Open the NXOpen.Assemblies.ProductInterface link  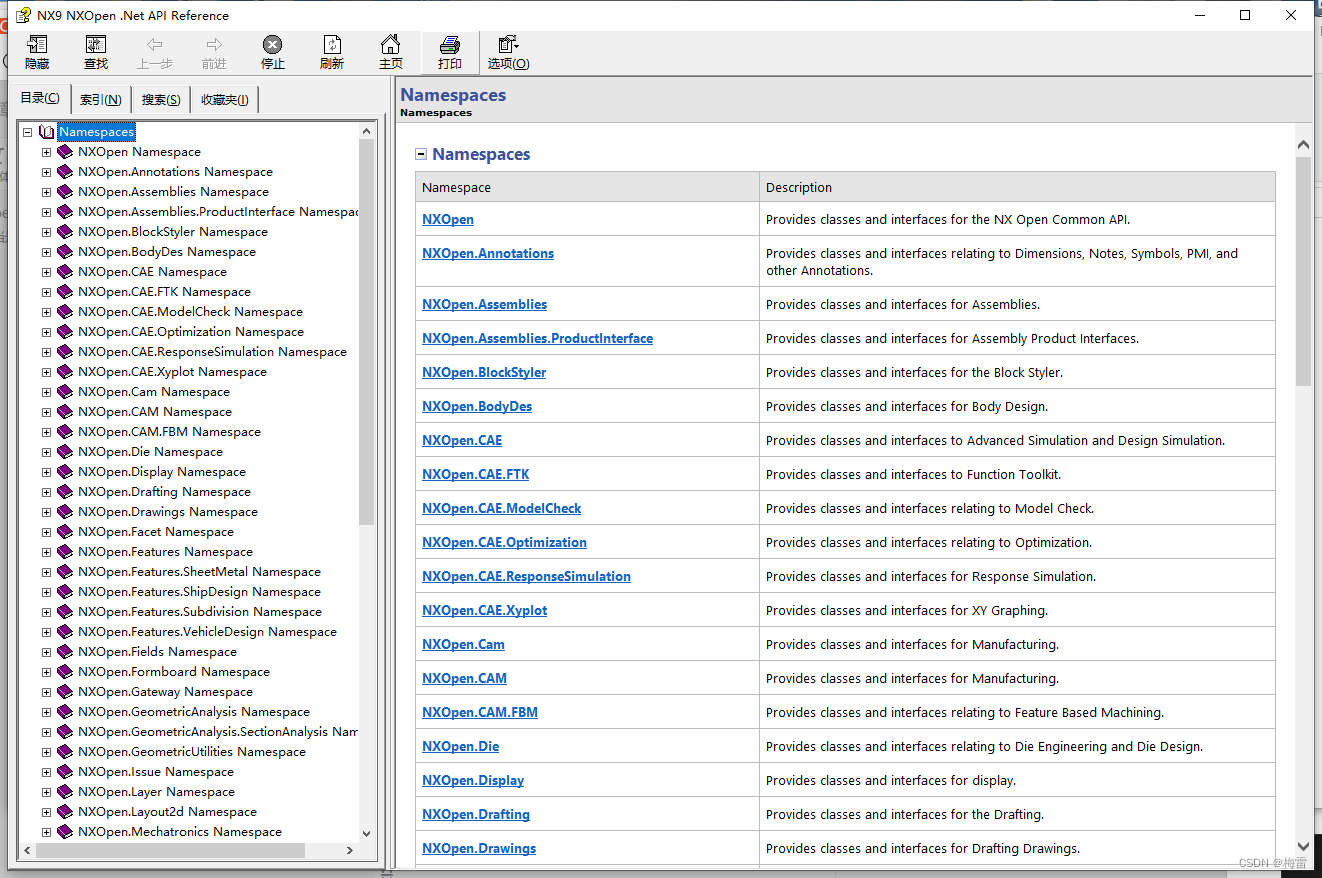click(537, 338)
